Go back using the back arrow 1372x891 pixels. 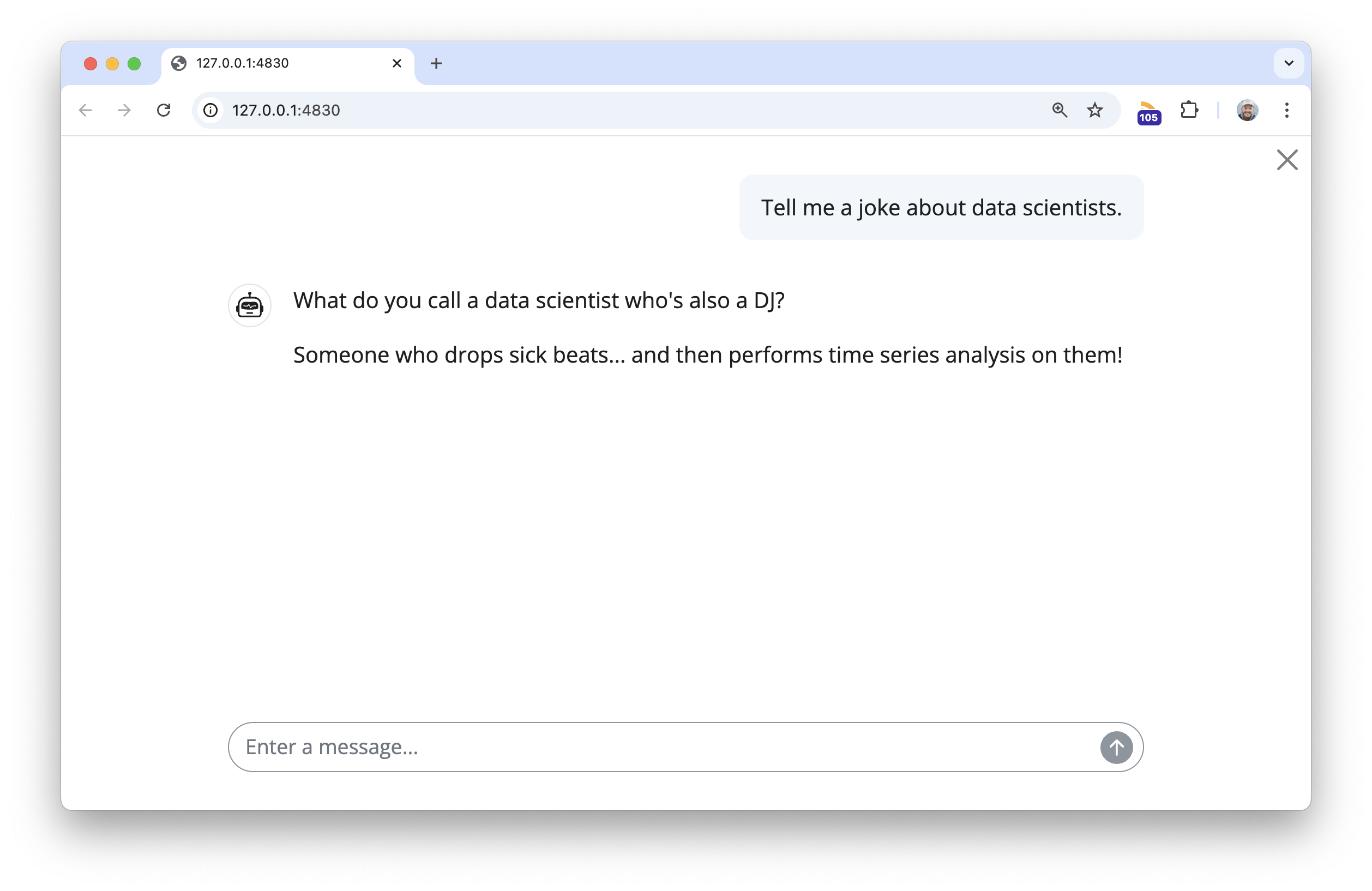point(85,110)
